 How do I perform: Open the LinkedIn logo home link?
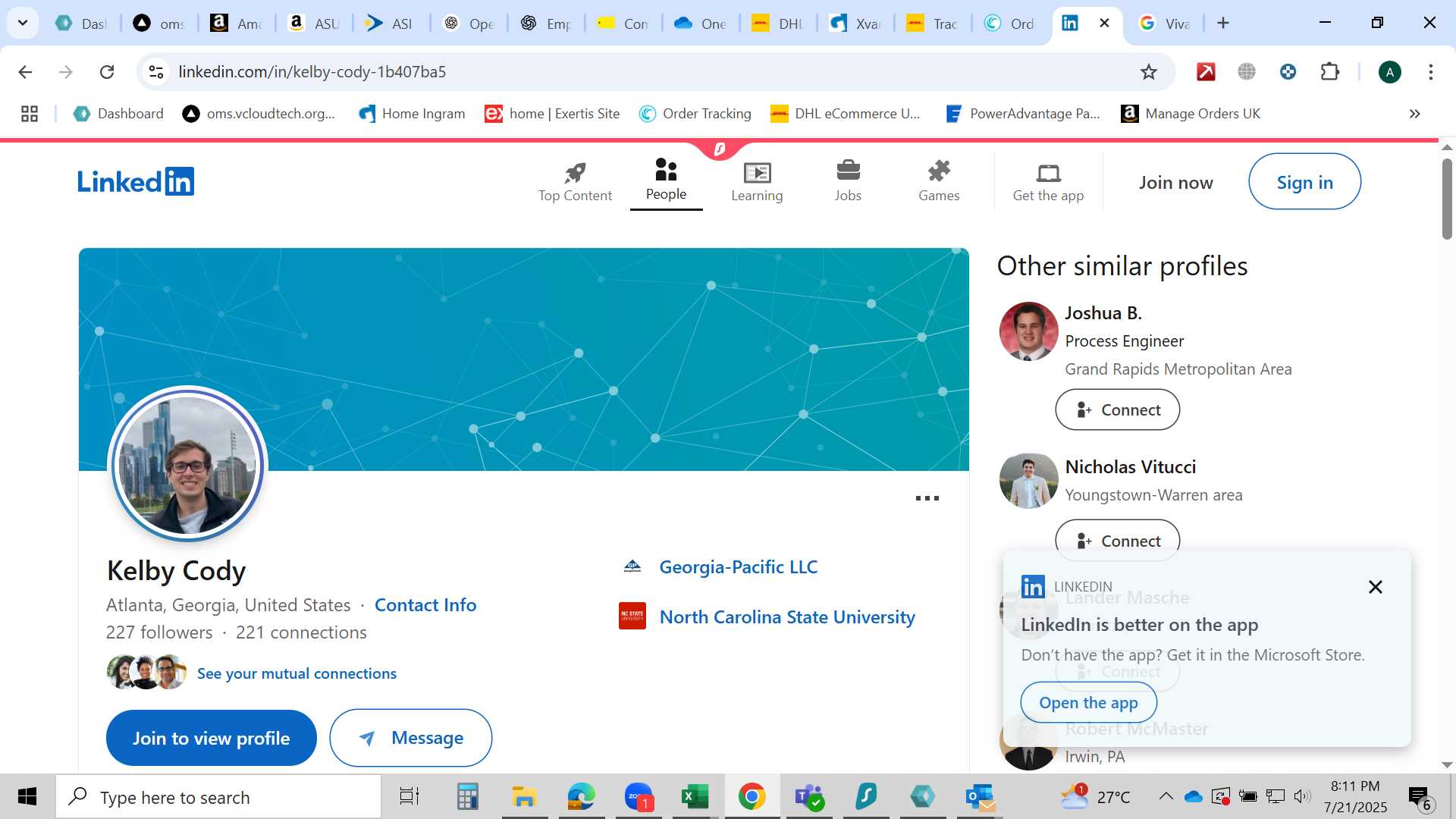point(136,182)
